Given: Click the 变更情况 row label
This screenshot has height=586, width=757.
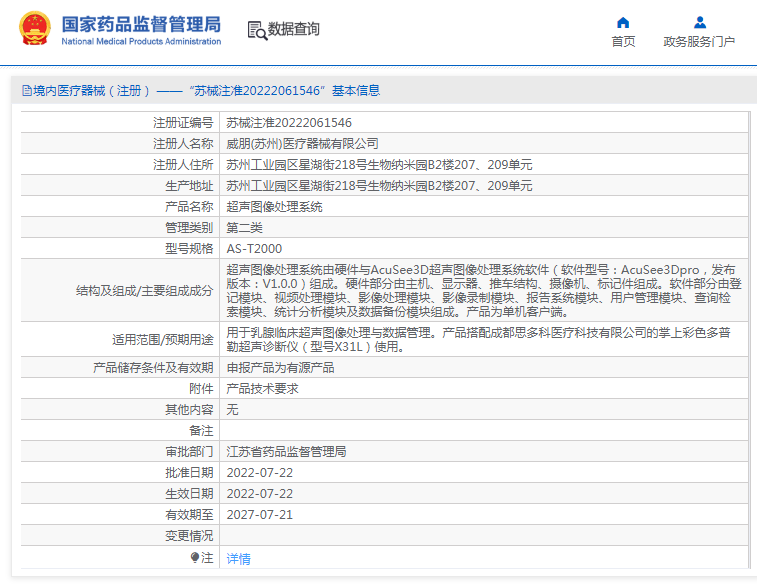Looking at the screenshot, I should tap(189, 535).
